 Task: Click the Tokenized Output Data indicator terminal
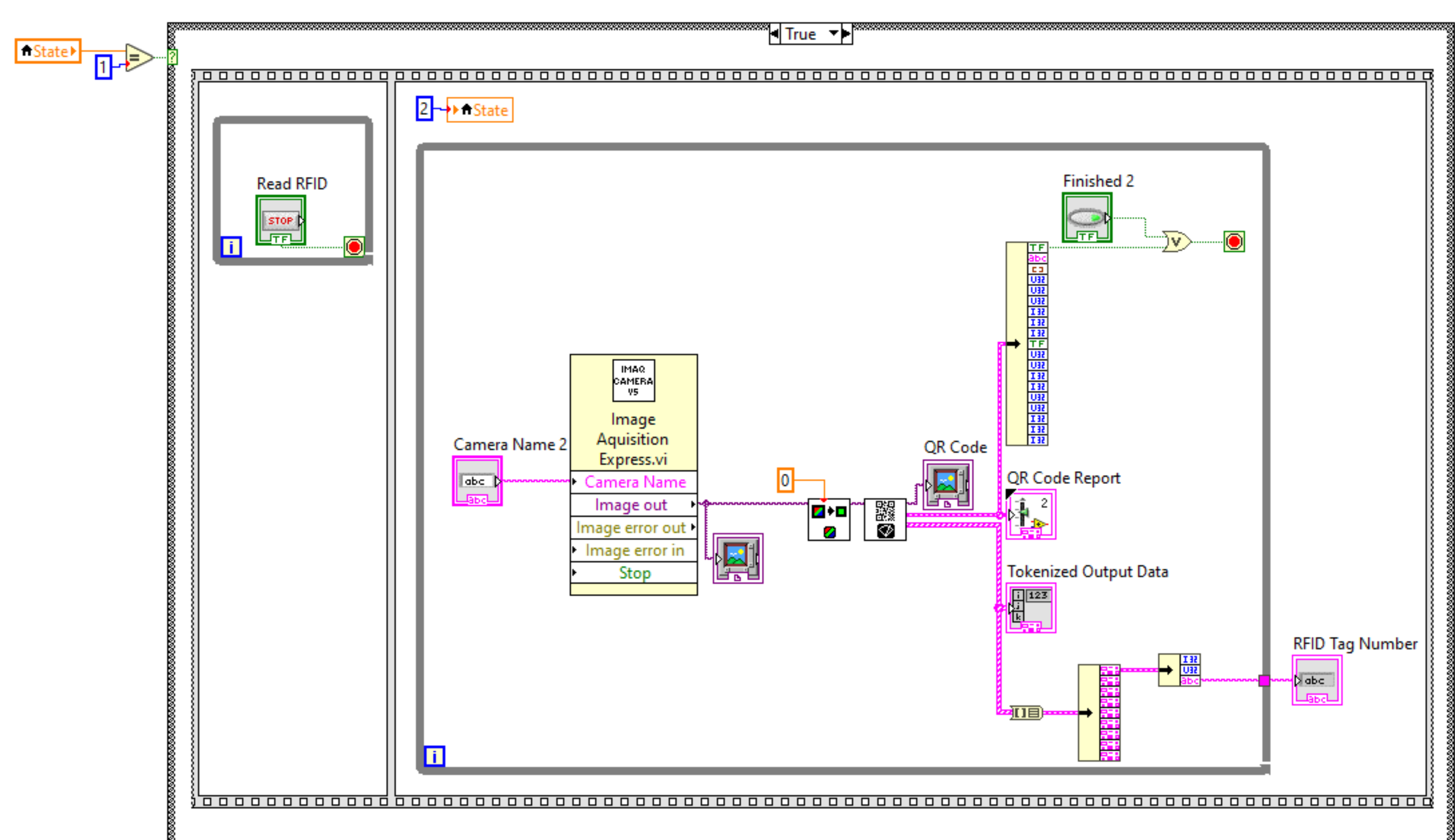pyautogui.click(x=1030, y=607)
